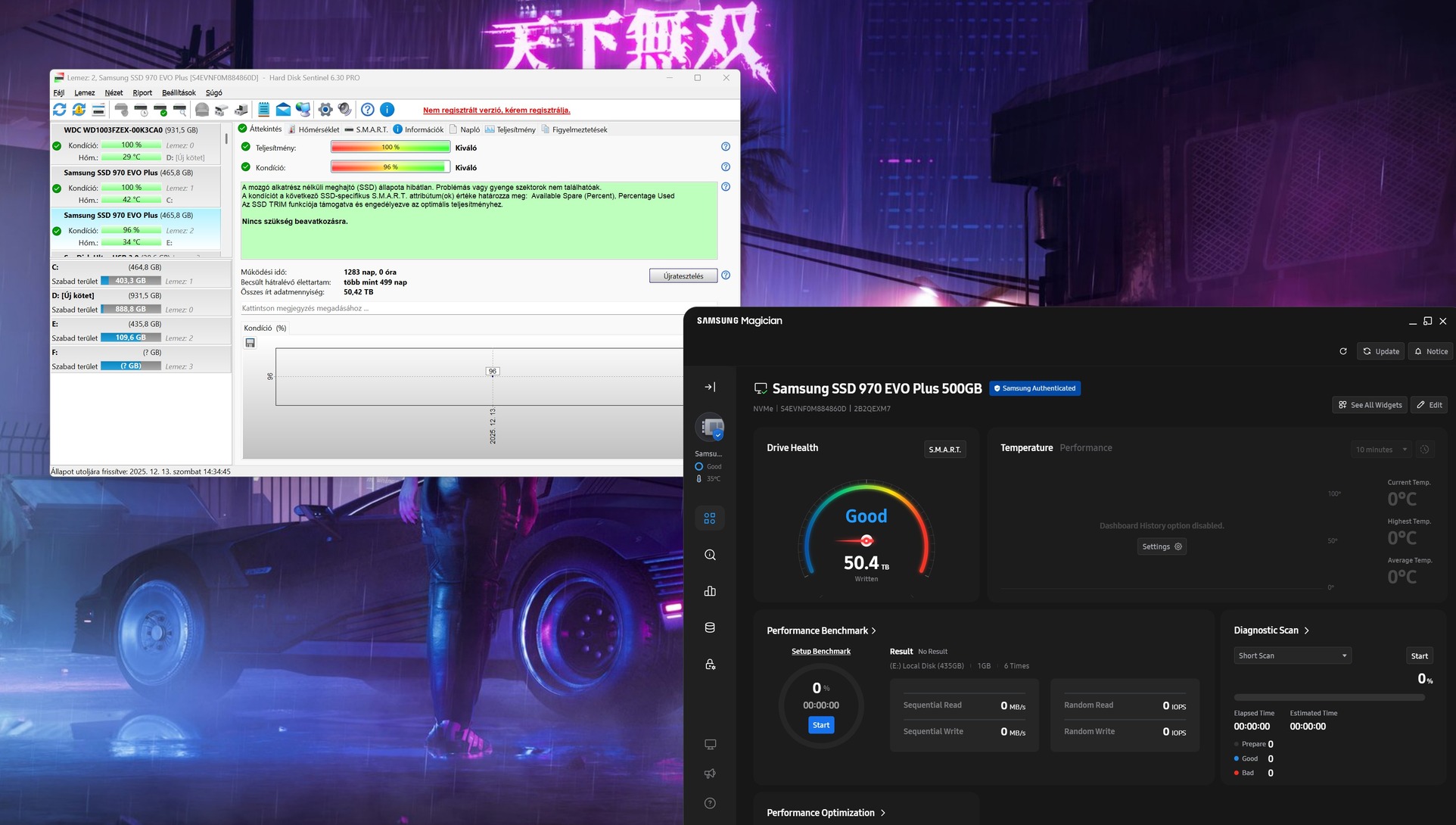Expand the Performance Benchmark section chevron
This screenshot has width=1456, height=825.
tap(874, 630)
